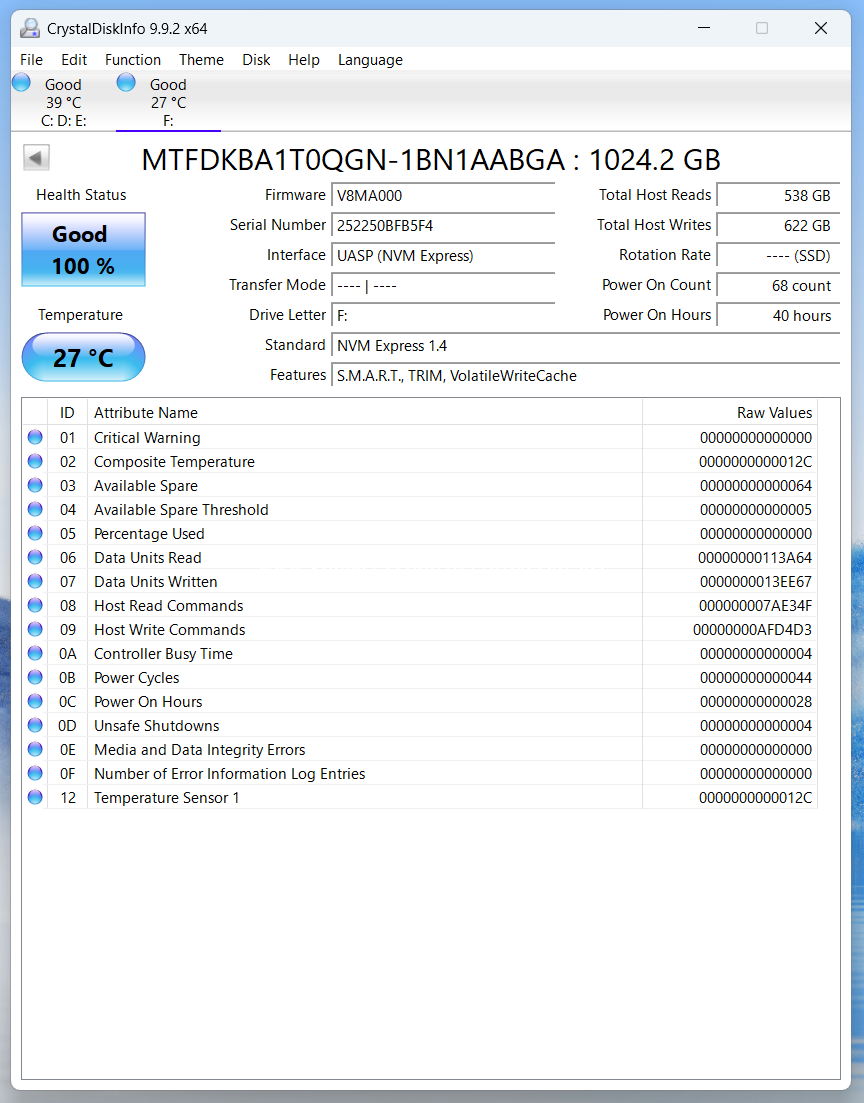Click the Power On Count value 68 count

coord(778,286)
